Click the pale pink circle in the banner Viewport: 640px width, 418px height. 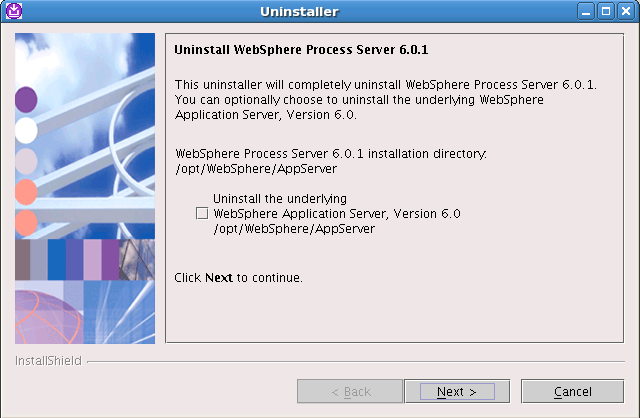[26, 161]
